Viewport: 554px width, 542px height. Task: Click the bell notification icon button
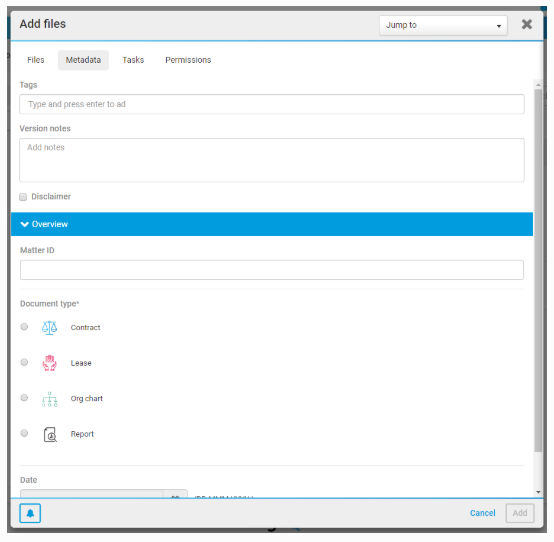coord(30,513)
